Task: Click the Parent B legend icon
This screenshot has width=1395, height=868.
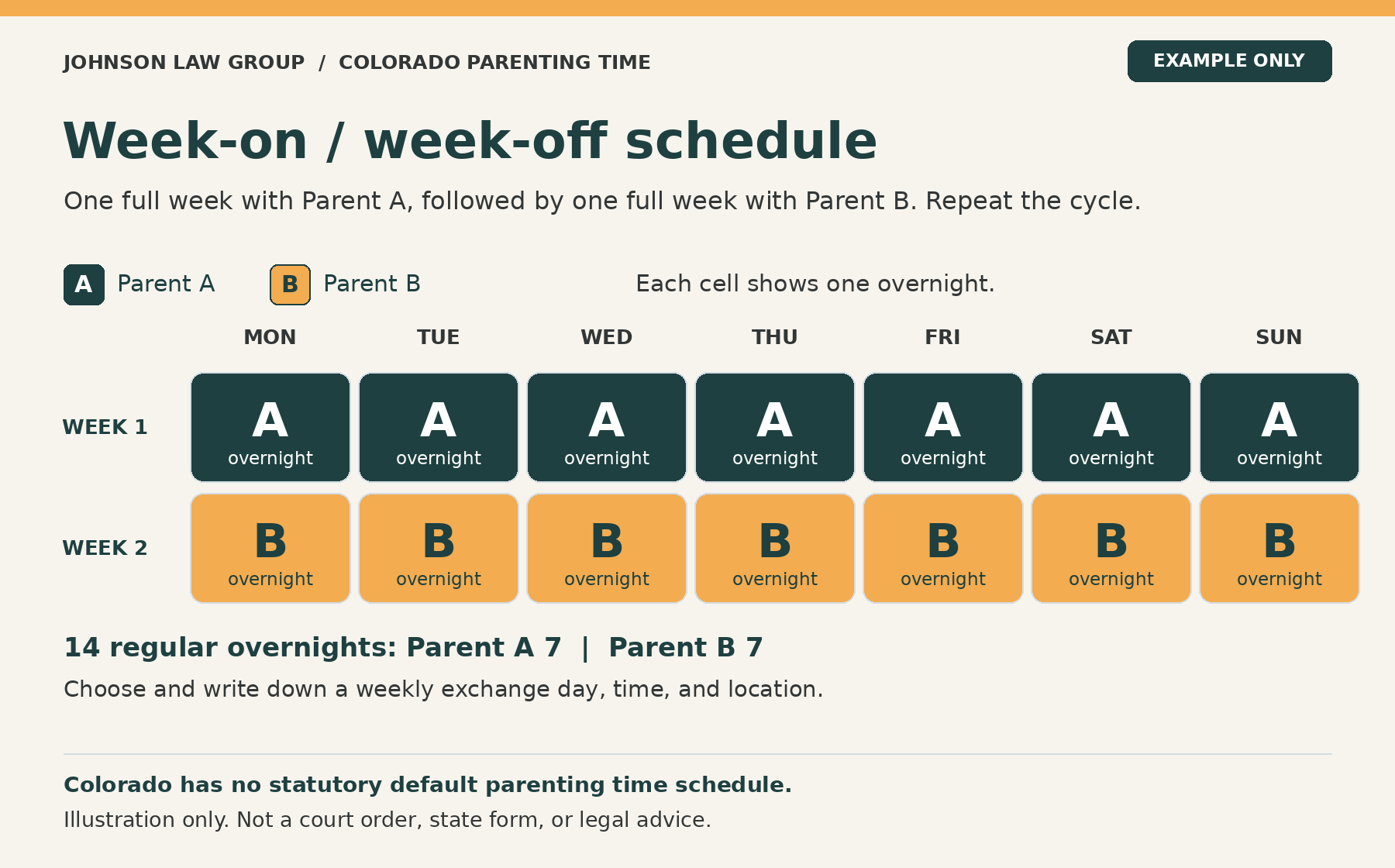Action: point(290,284)
